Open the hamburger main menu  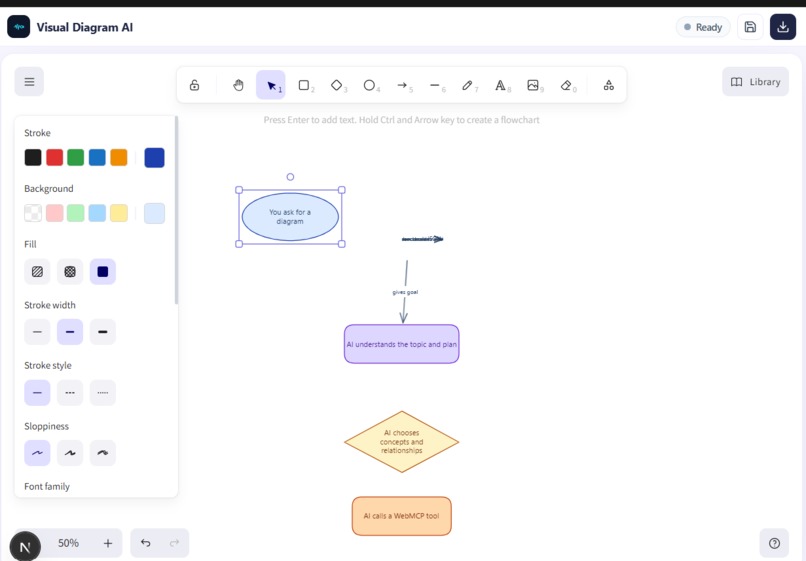tap(29, 82)
